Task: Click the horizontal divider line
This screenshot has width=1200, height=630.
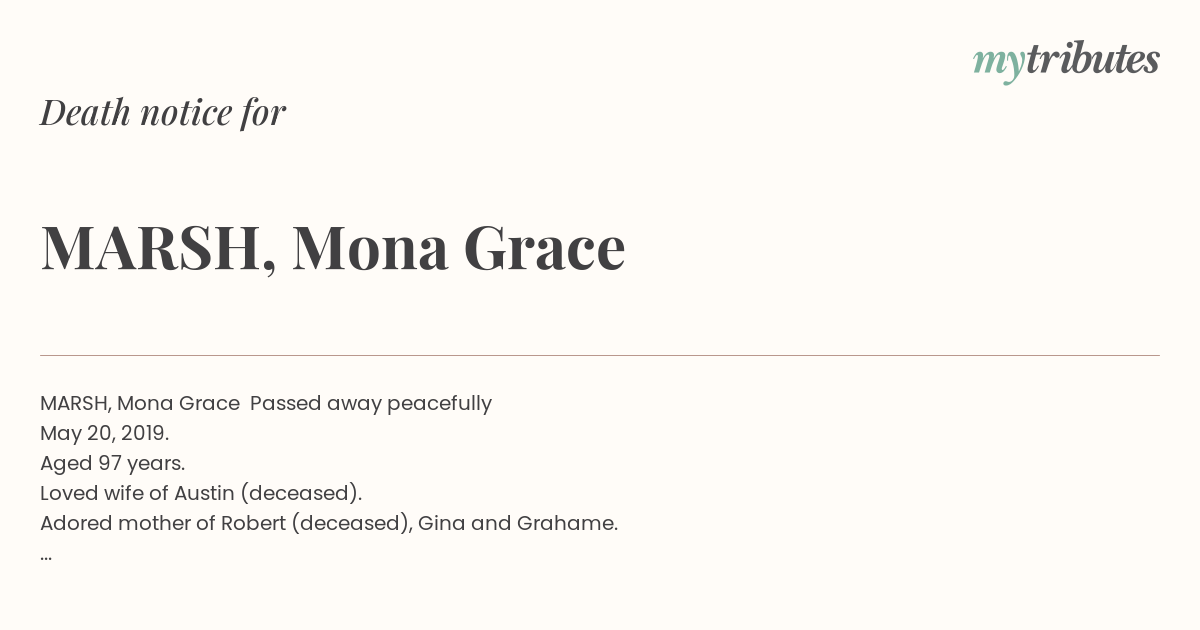Action: tap(600, 355)
